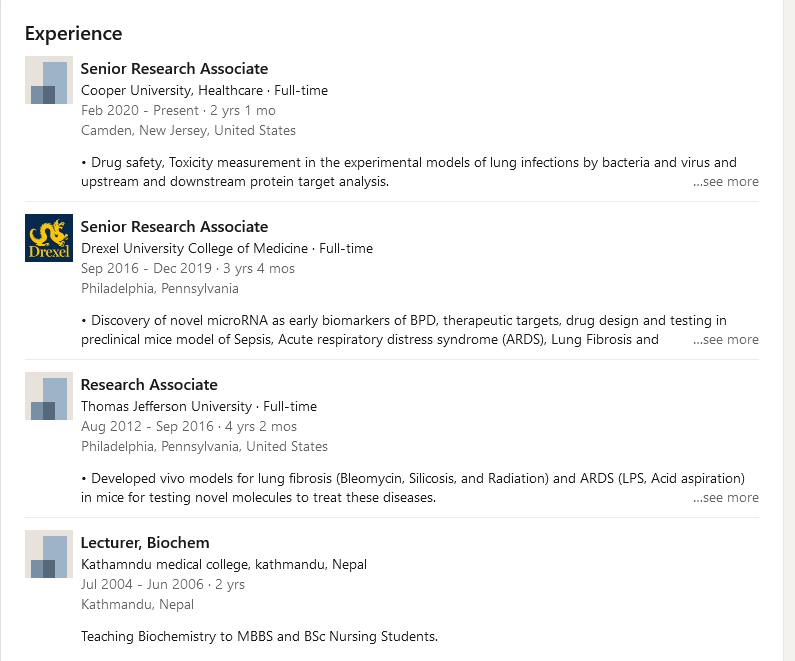
Task: Click the Cooper University company logo icon
Action: point(49,80)
